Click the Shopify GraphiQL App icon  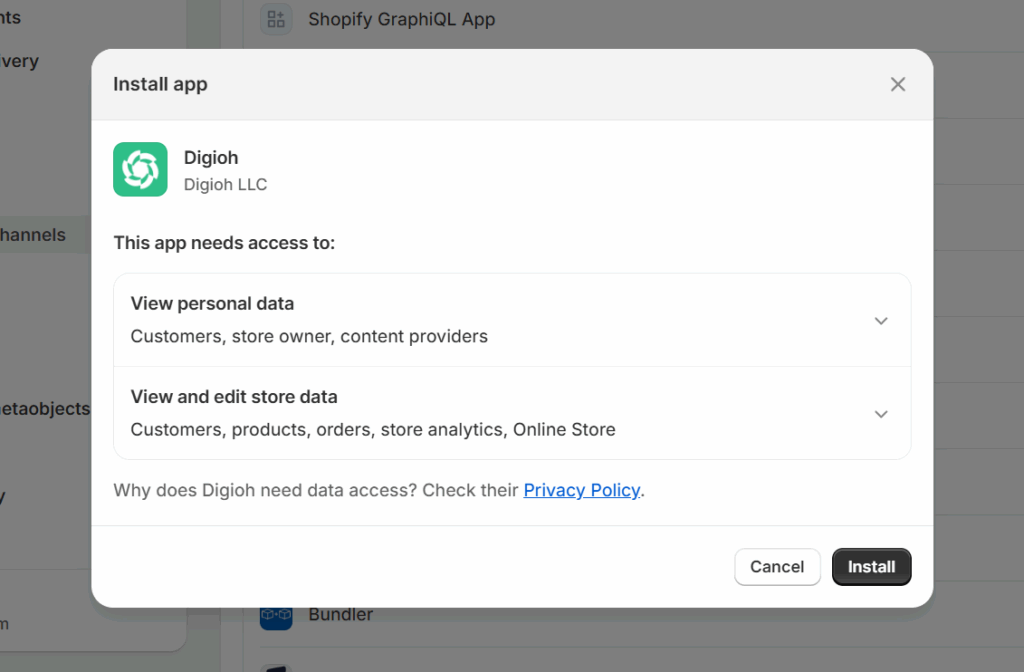pos(275,19)
